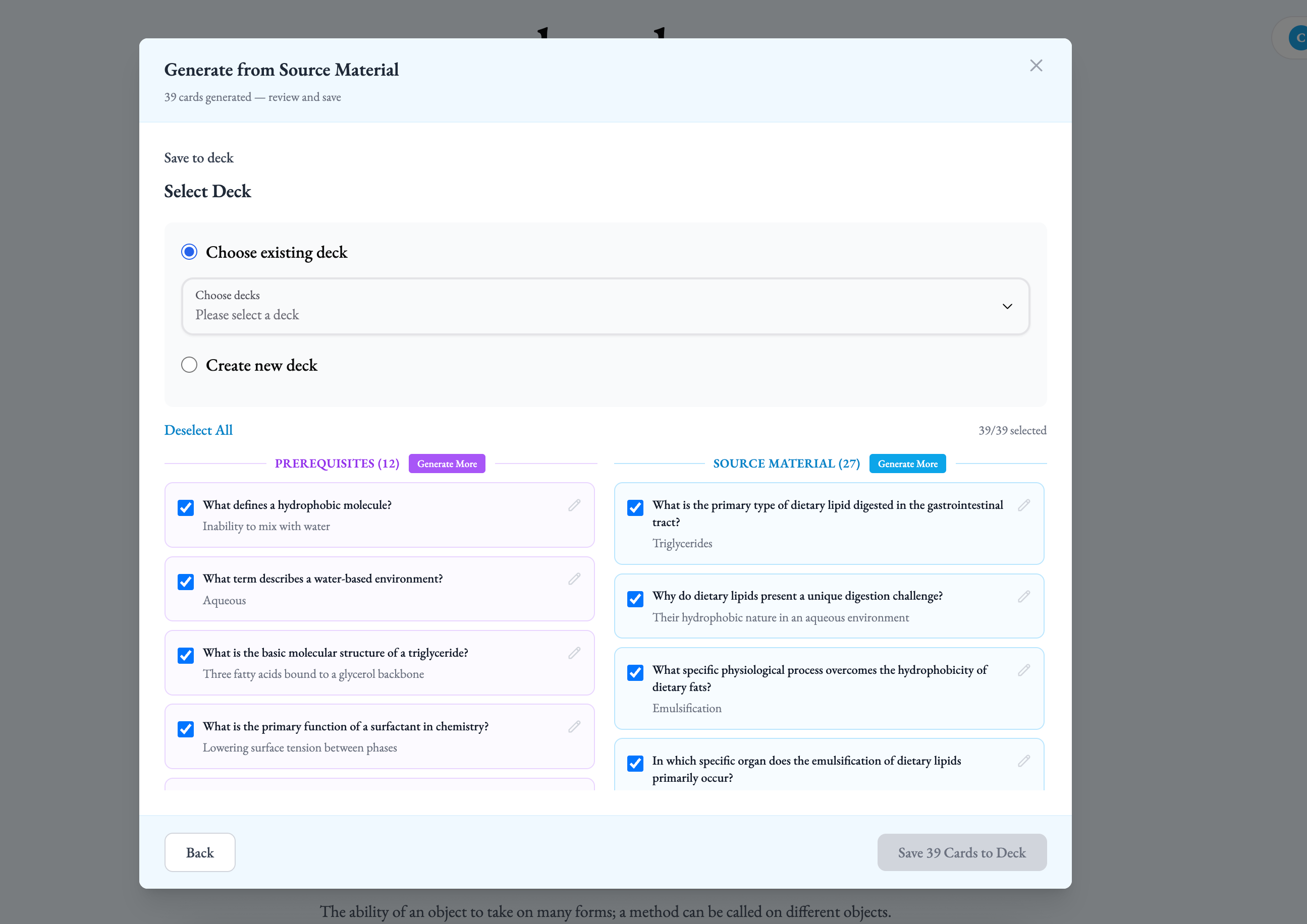Select the Choose existing deck option
Screen dimensions: 1307x924
pyautogui.click(x=189, y=252)
